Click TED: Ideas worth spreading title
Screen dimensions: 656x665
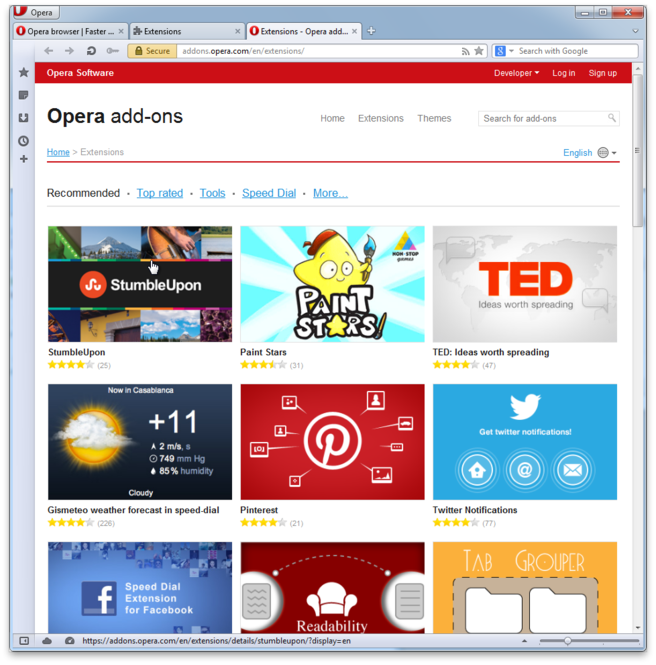(491, 352)
